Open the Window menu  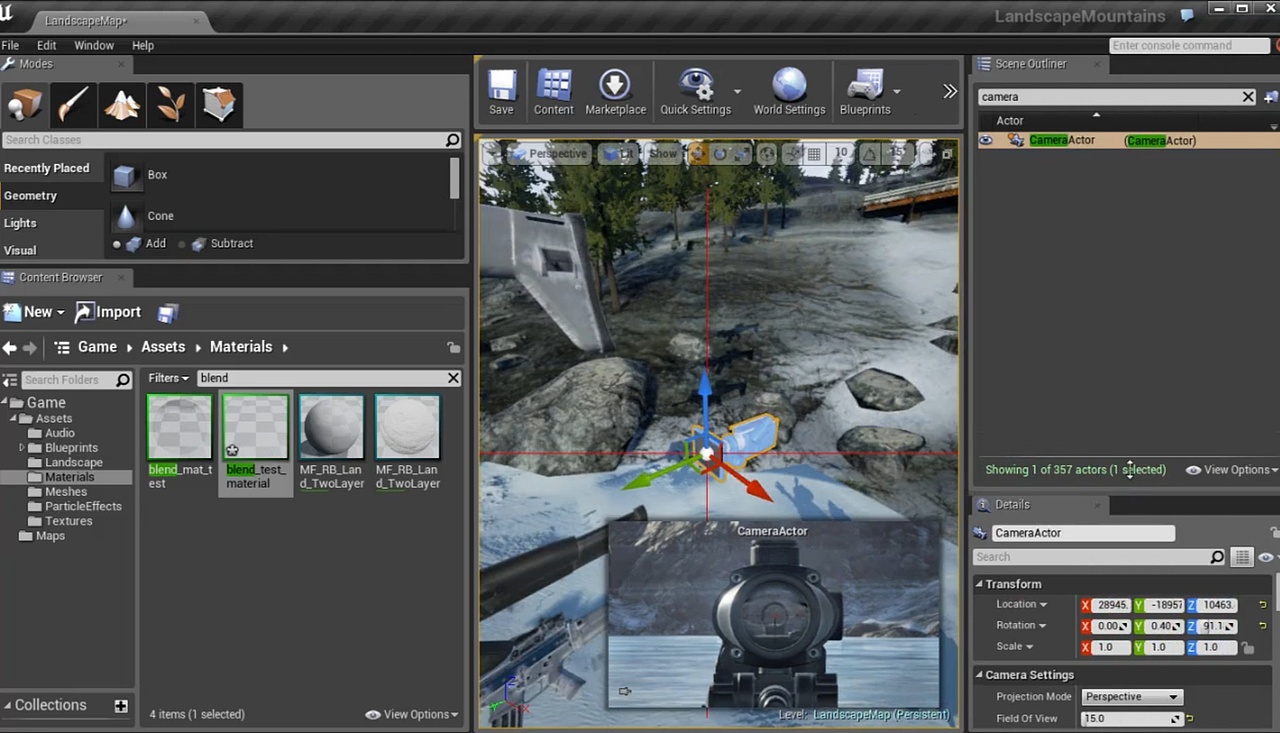pyautogui.click(x=94, y=45)
